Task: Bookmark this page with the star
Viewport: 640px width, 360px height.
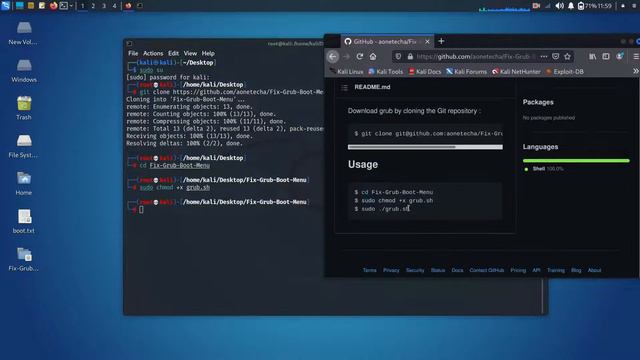Action: [x=567, y=57]
